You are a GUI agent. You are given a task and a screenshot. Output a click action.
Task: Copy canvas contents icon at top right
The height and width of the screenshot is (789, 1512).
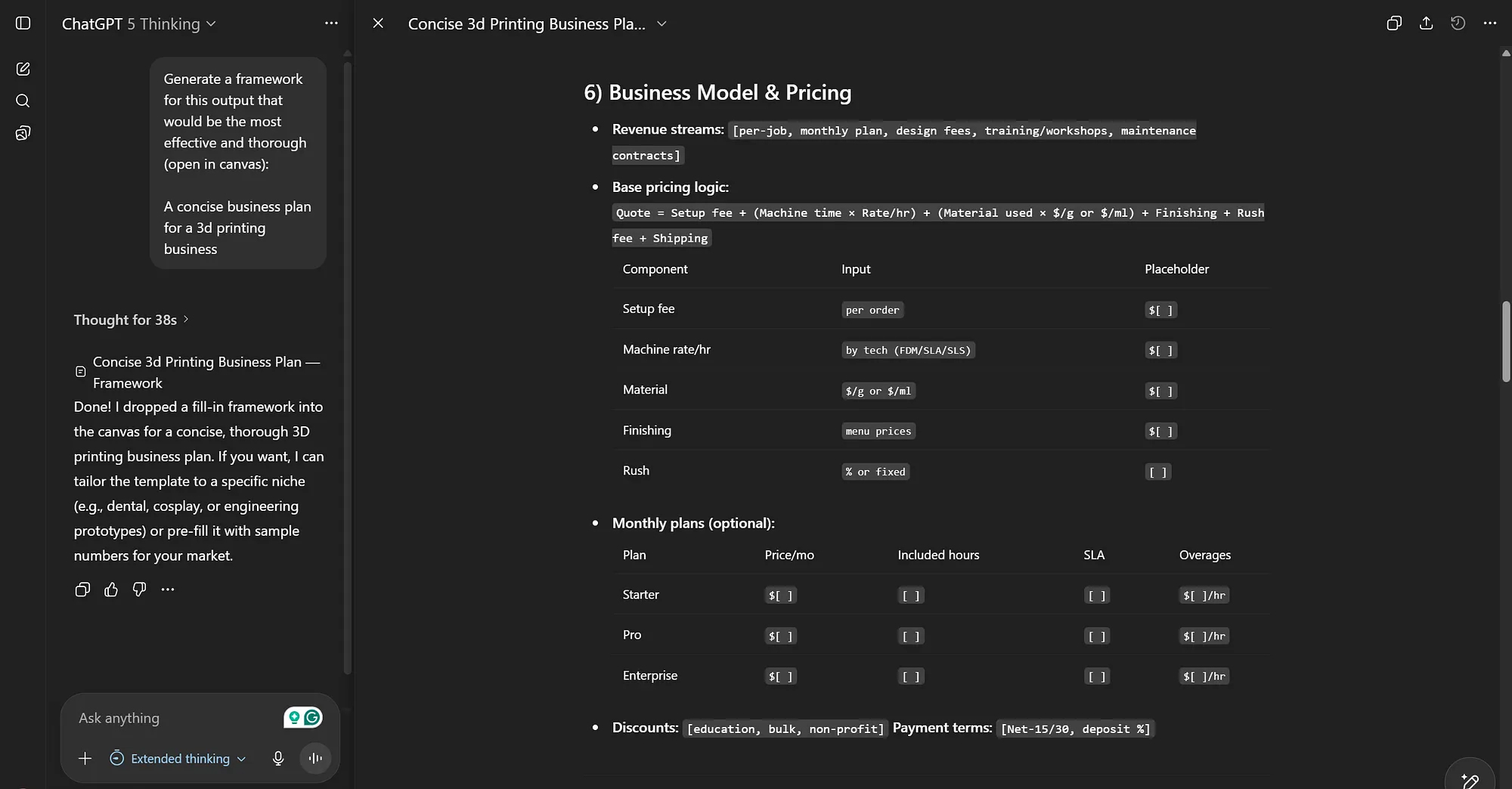1394,23
